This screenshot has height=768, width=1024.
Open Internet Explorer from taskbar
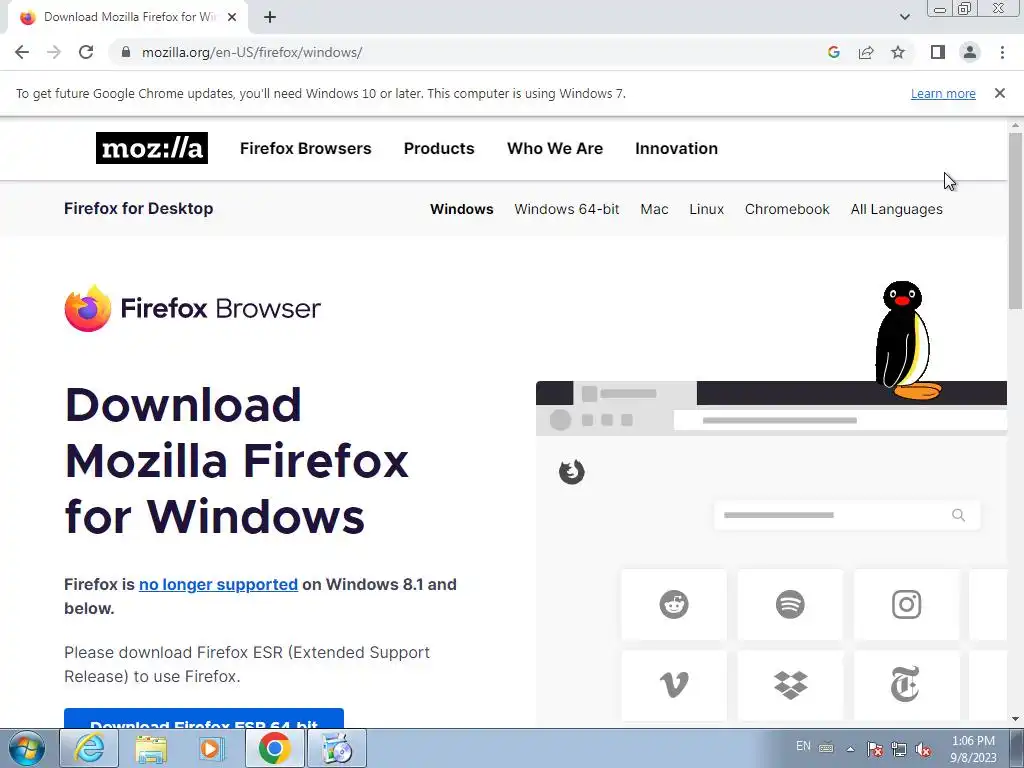pyautogui.click(x=89, y=748)
